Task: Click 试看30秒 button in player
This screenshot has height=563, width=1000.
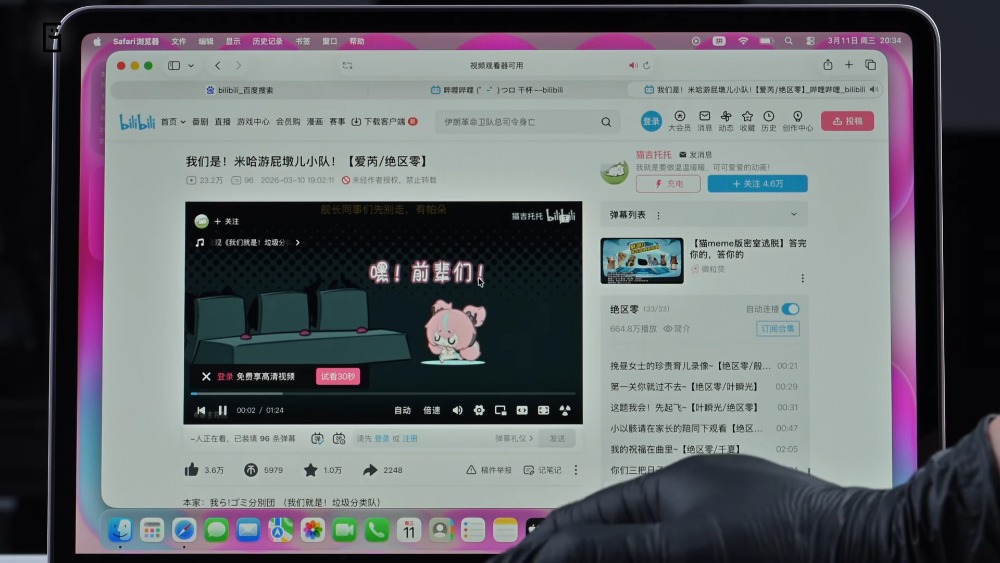Action: click(338, 376)
